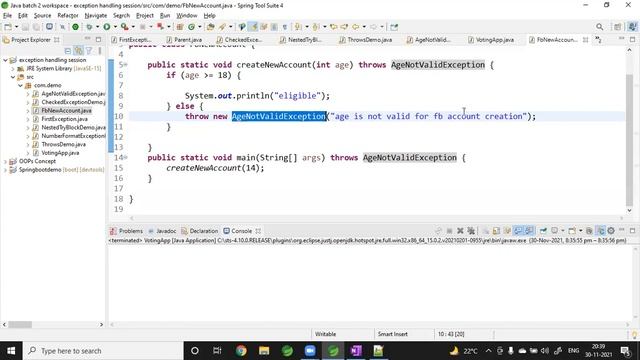Toggle Word Wrap in Console toolbar
This screenshot has width=640, height=360.
tap(507, 231)
